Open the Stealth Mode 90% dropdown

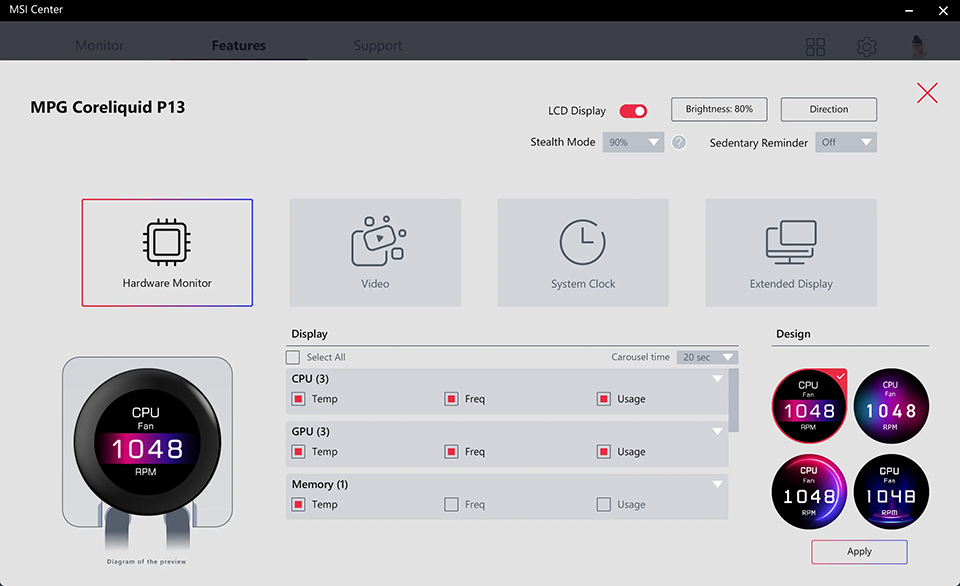633,142
